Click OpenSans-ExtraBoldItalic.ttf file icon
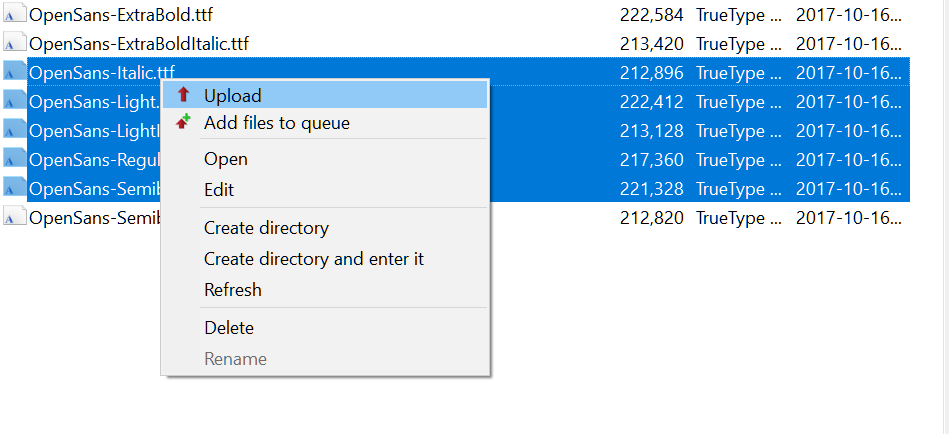 (15, 44)
